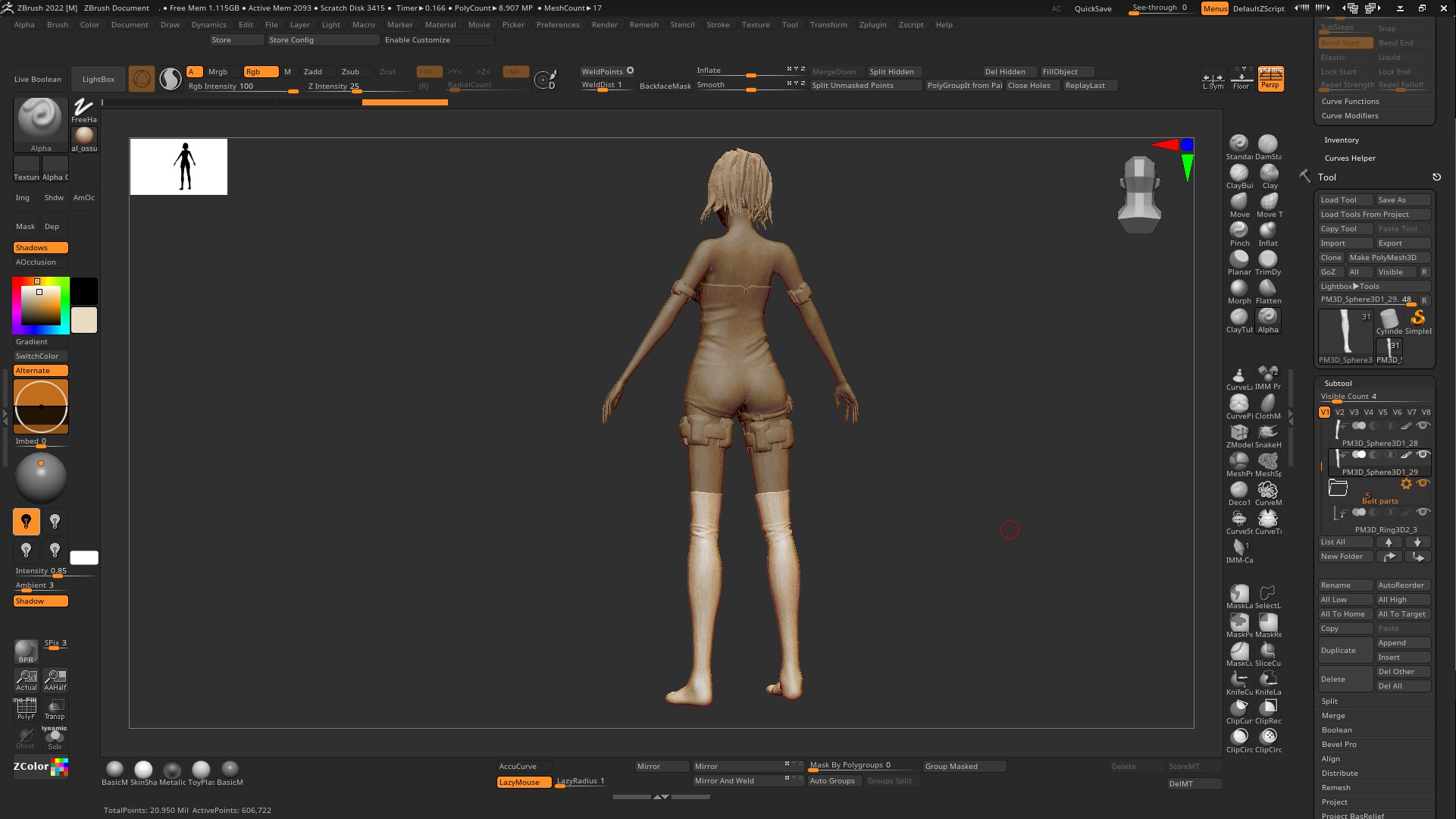Click the main color picker square
The width and height of the screenshot is (1456, 819).
tap(40, 306)
